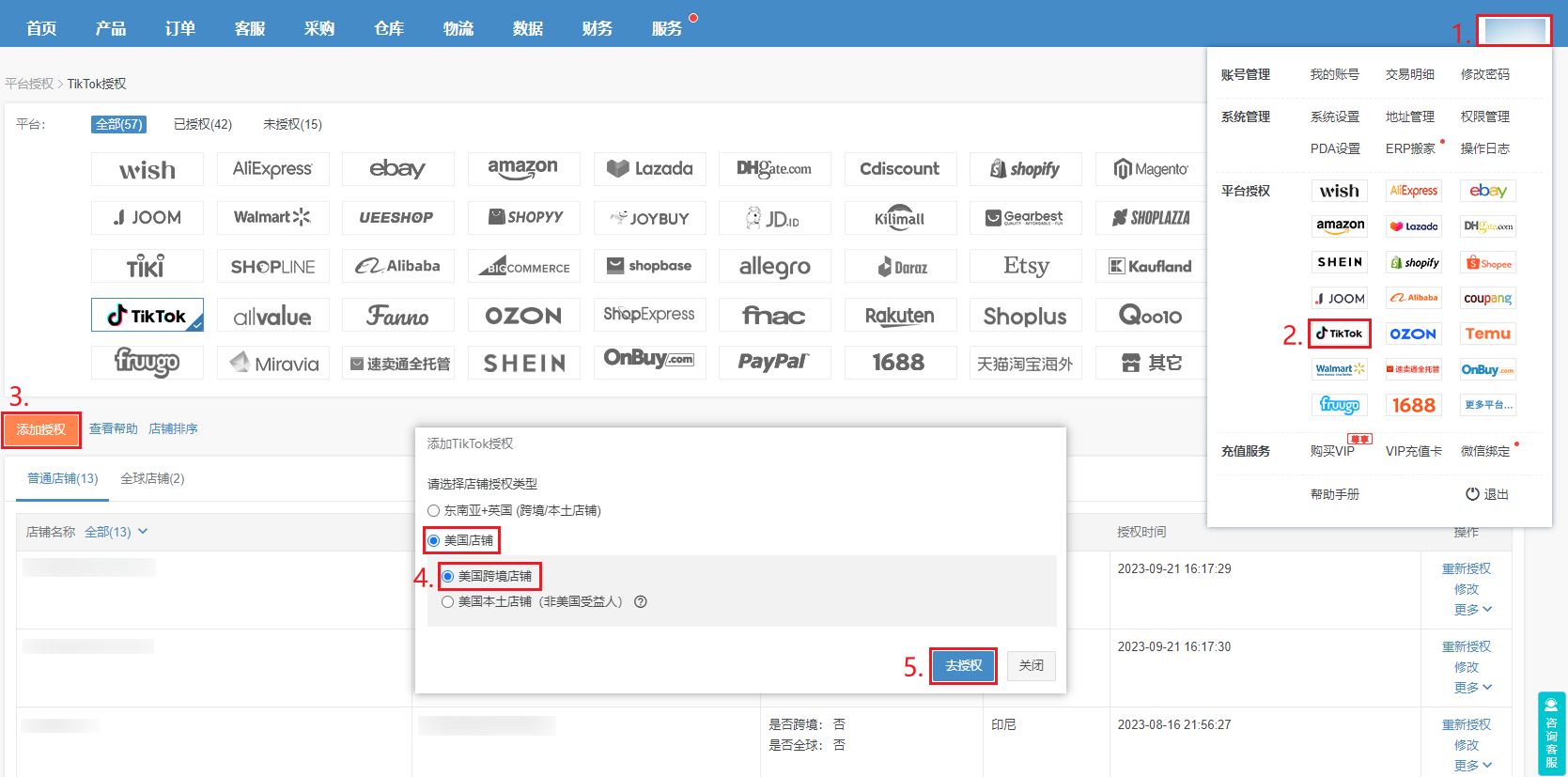Open the Kilimall platform logo
The width and height of the screenshot is (1568, 777).
[x=900, y=218]
